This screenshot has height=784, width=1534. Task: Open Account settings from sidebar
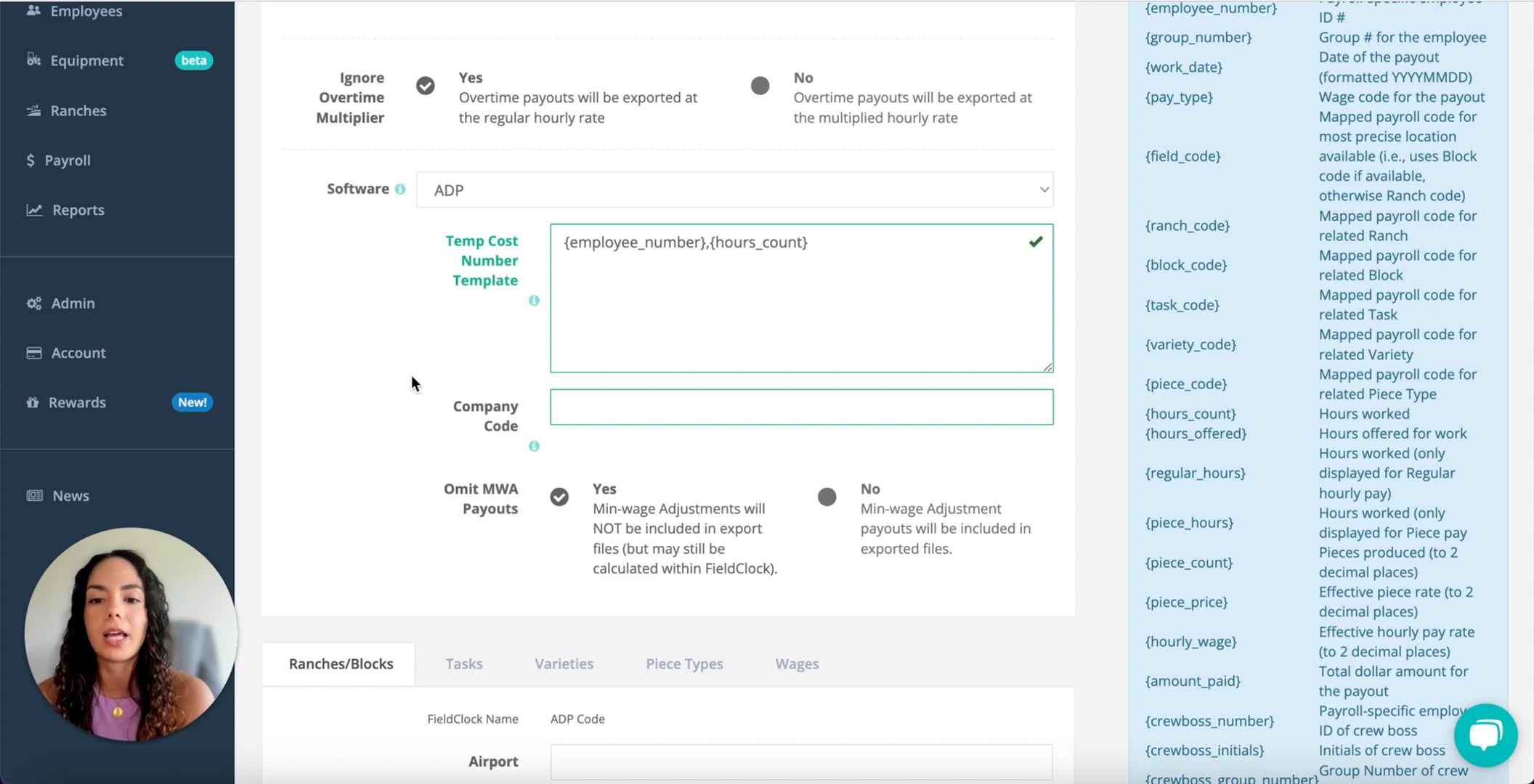point(78,353)
